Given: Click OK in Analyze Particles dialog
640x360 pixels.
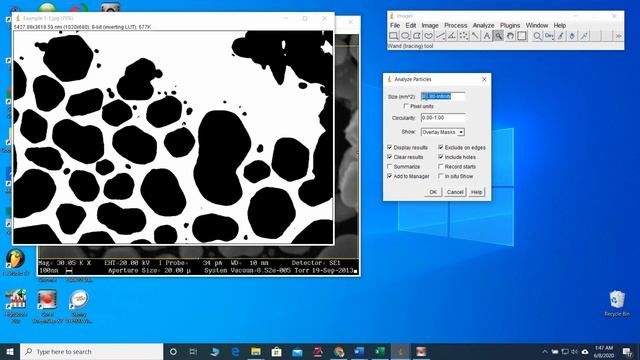Looking at the screenshot, I should [x=433, y=192].
